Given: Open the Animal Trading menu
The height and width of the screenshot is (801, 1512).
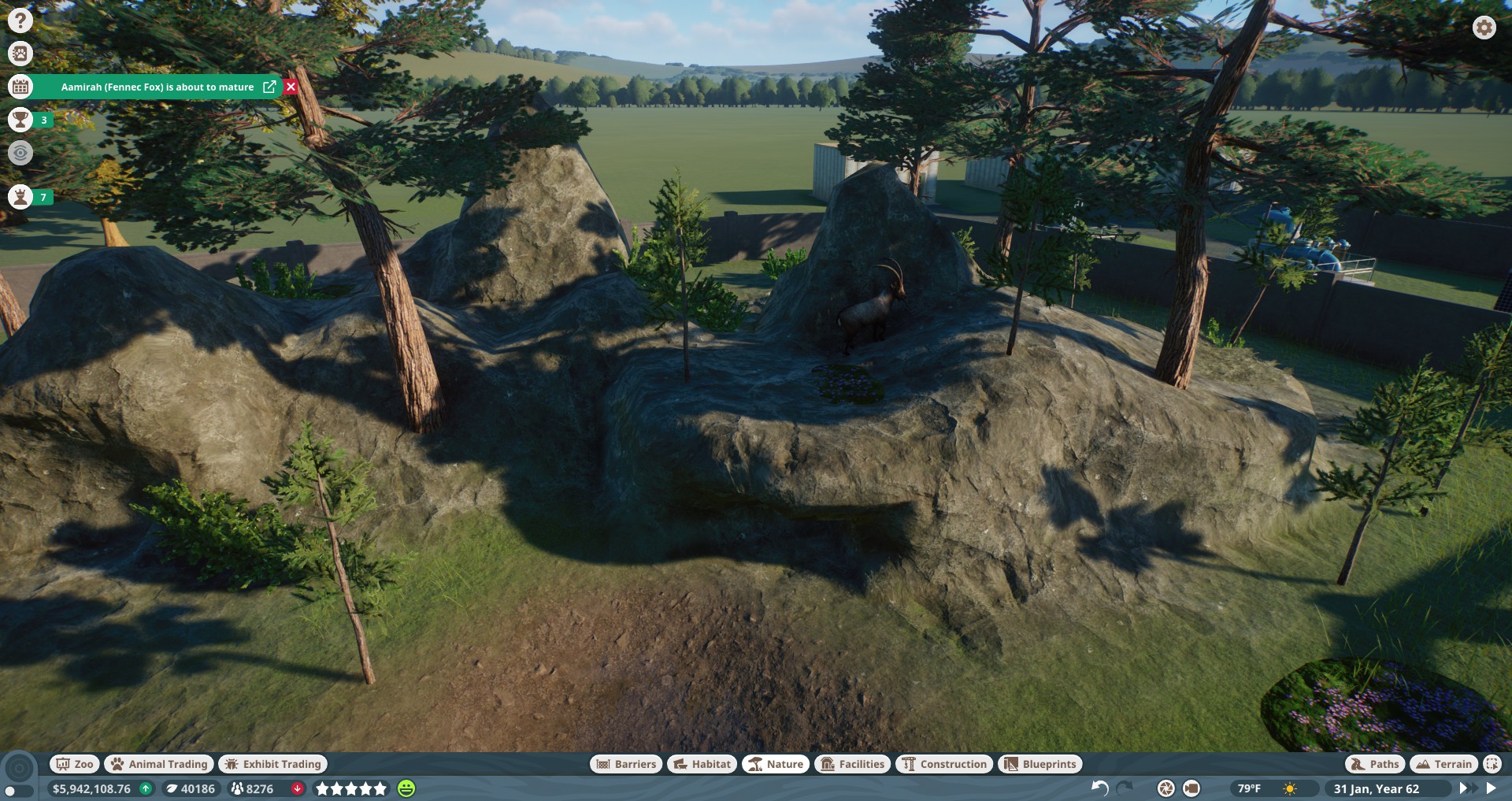Looking at the screenshot, I should pos(159,764).
